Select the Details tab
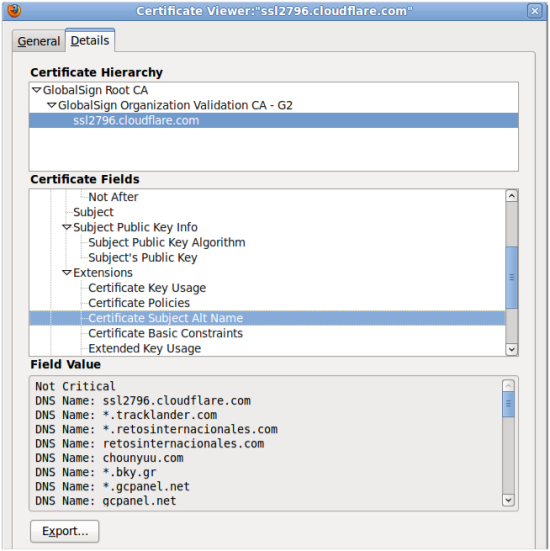 click(90, 40)
